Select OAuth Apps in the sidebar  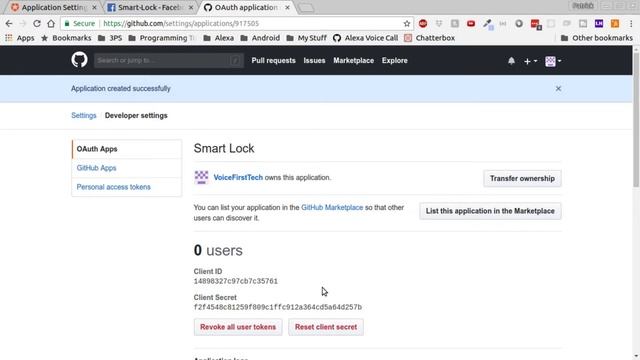point(127,149)
